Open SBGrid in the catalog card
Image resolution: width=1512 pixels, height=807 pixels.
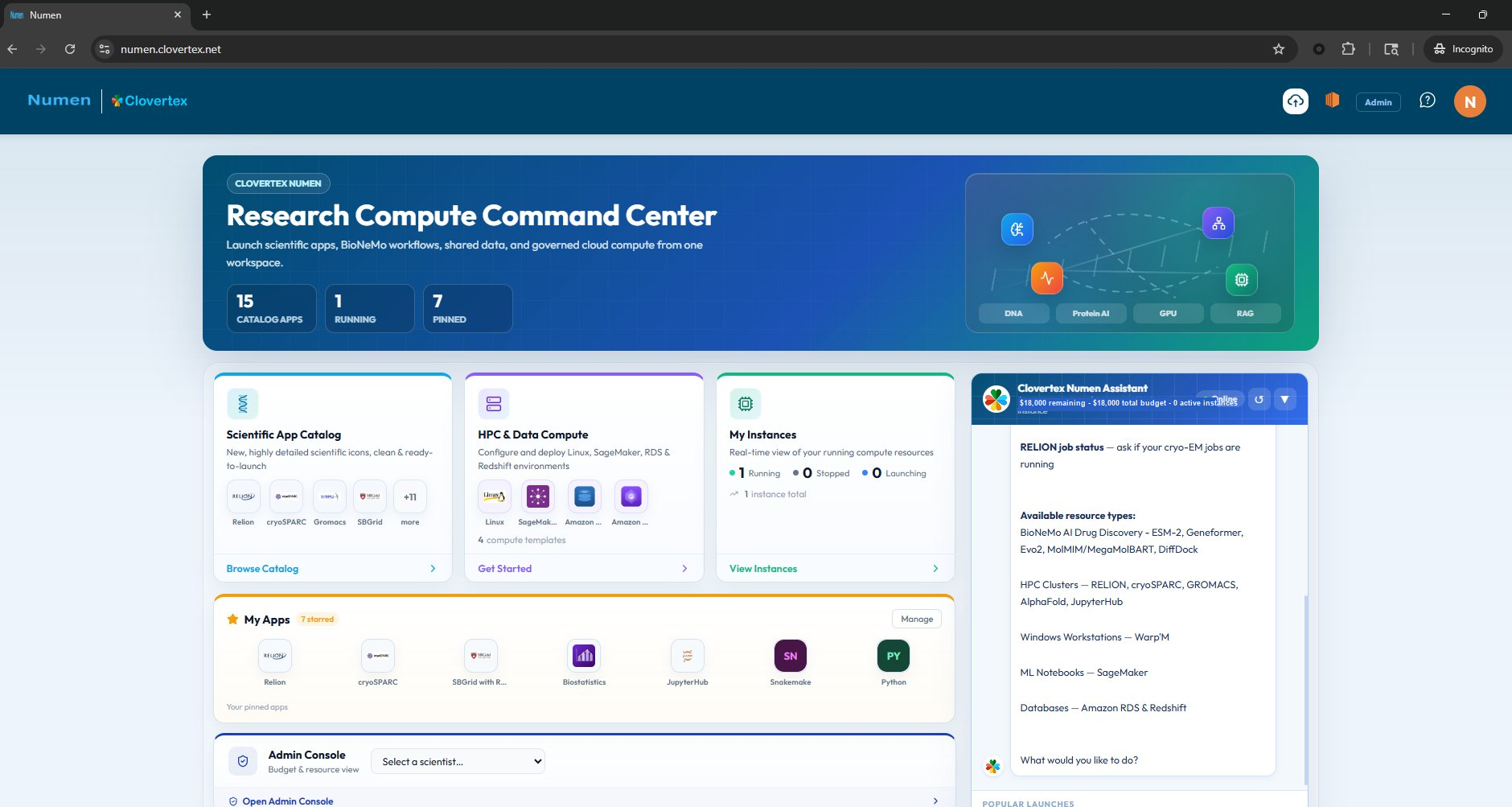370,496
